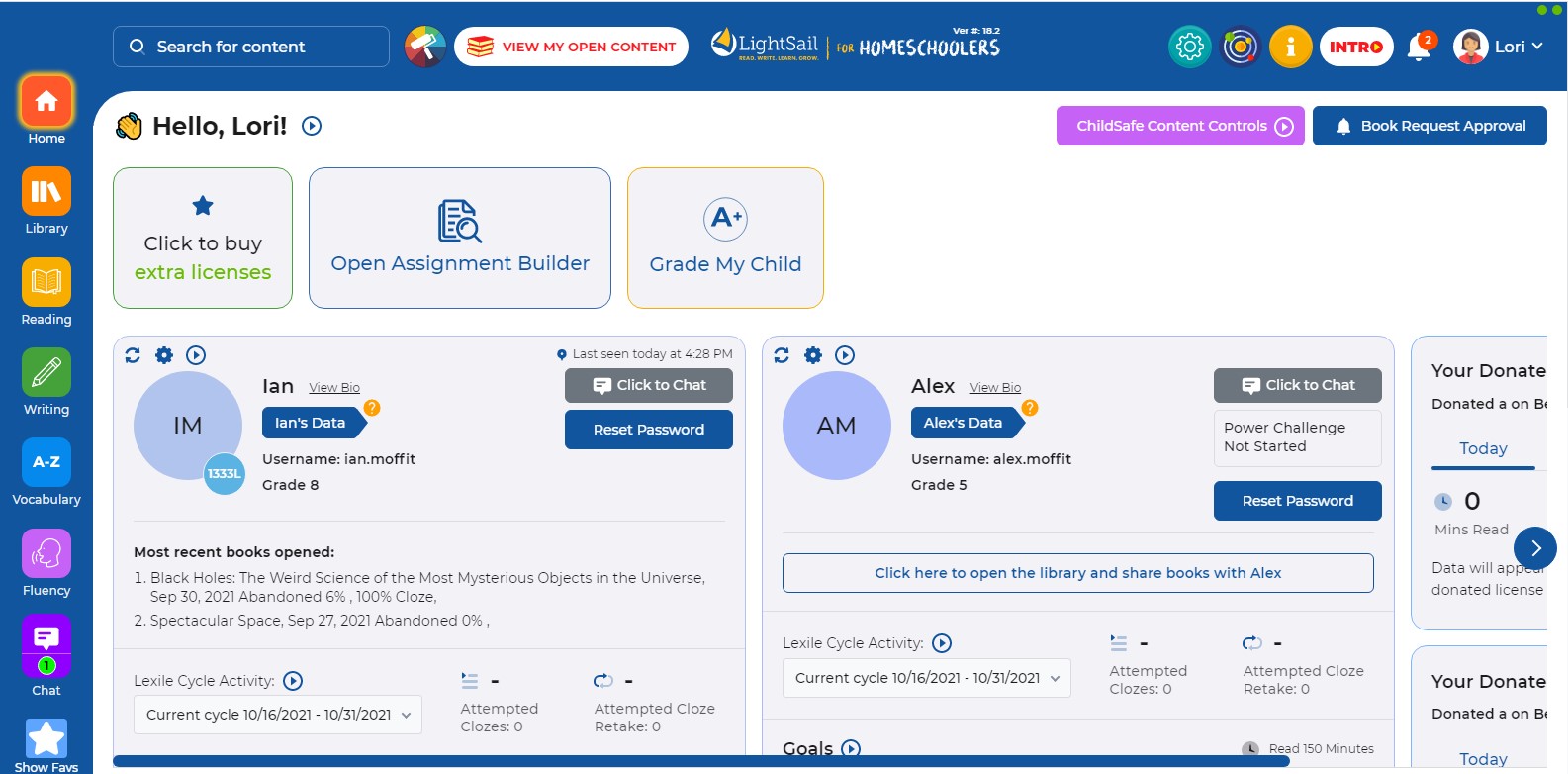Select the Today tab in donated panel

click(x=1483, y=449)
